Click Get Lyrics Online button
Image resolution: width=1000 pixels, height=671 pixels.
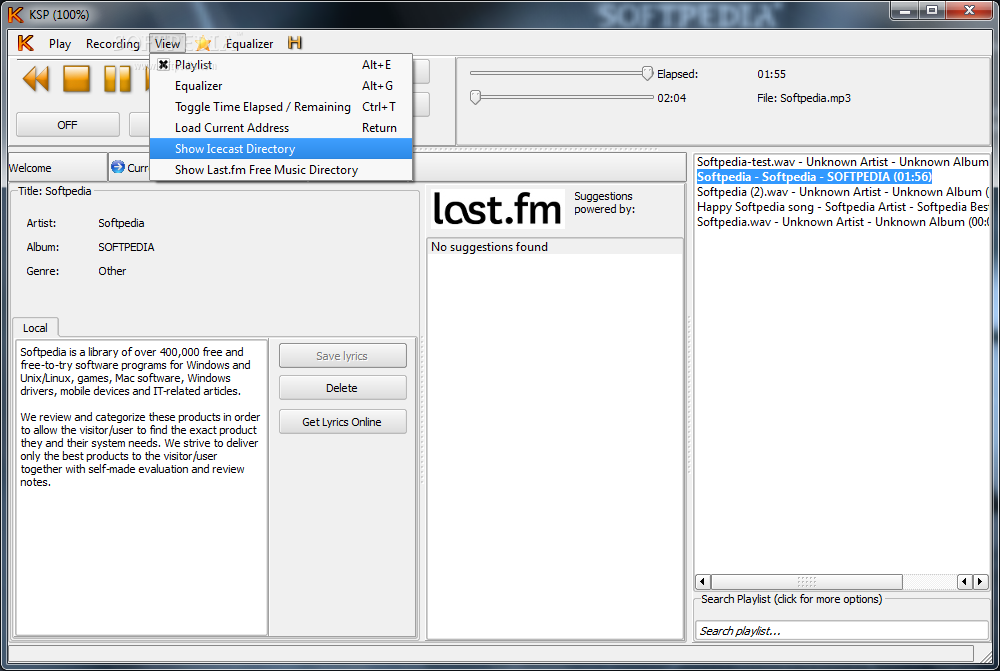[342, 422]
